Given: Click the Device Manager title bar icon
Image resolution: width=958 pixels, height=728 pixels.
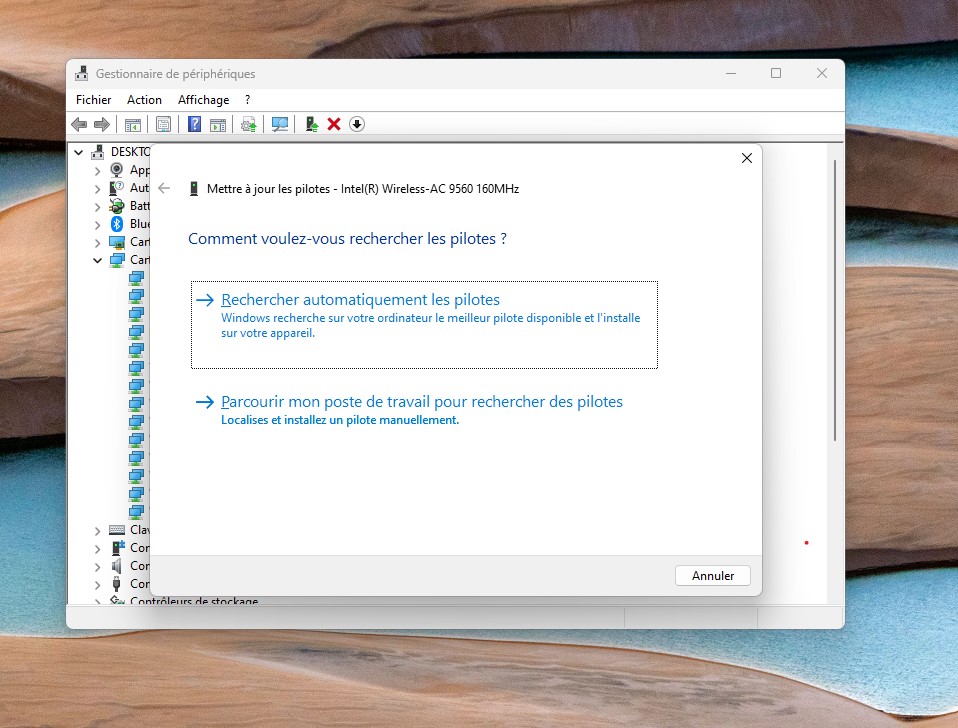Looking at the screenshot, I should click(x=81, y=74).
